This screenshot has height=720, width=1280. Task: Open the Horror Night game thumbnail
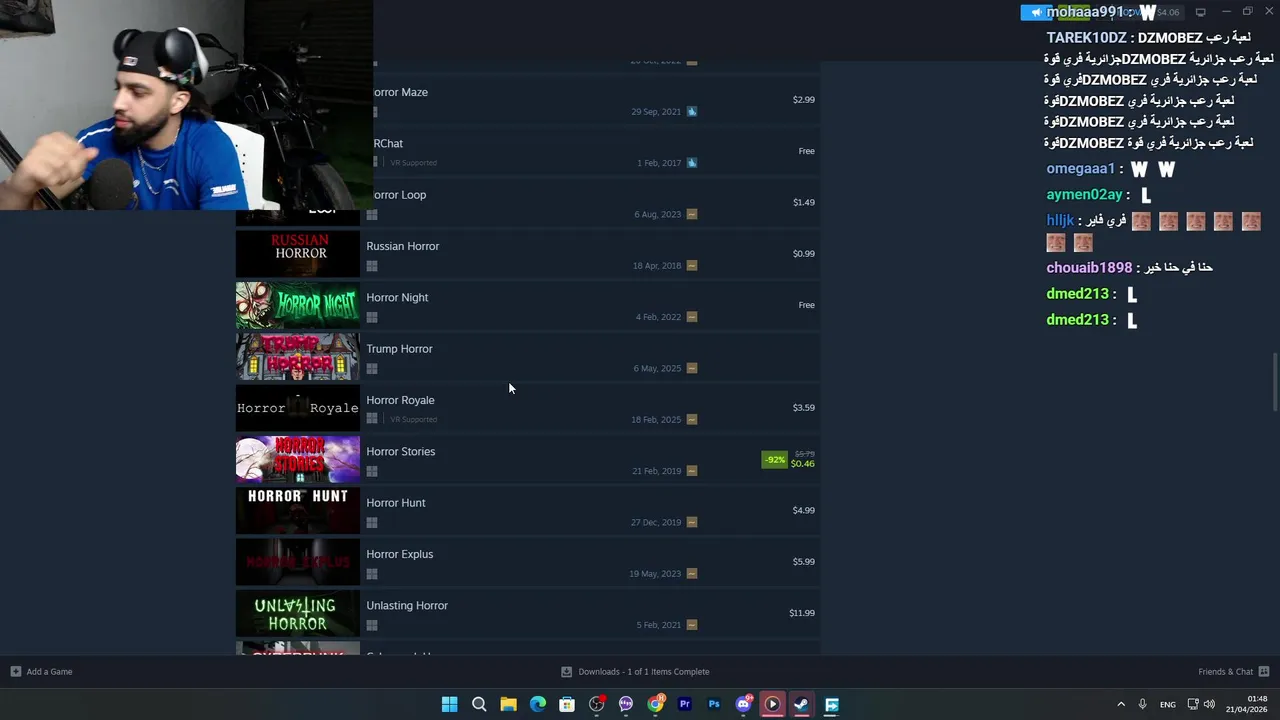[x=297, y=305]
